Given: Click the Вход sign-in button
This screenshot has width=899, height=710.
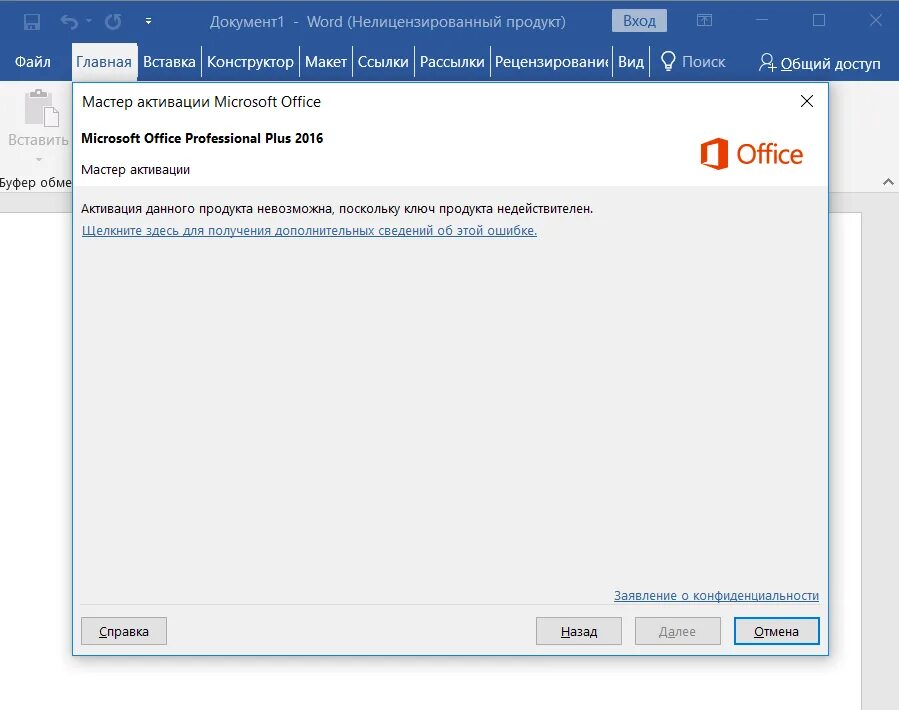Looking at the screenshot, I should tap(639, 21).
